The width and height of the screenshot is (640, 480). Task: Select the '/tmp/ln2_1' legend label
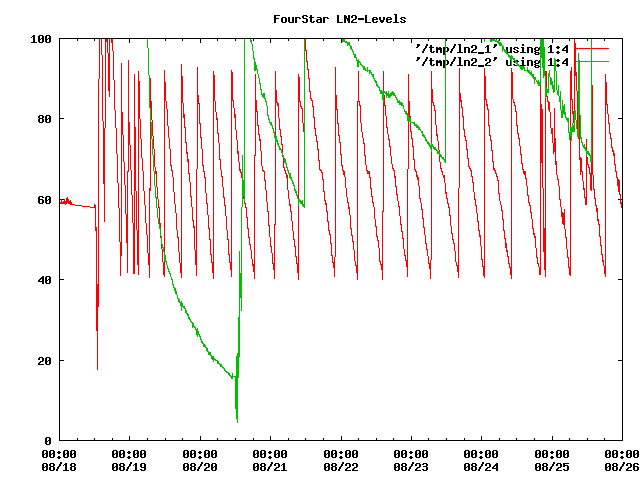457,48
